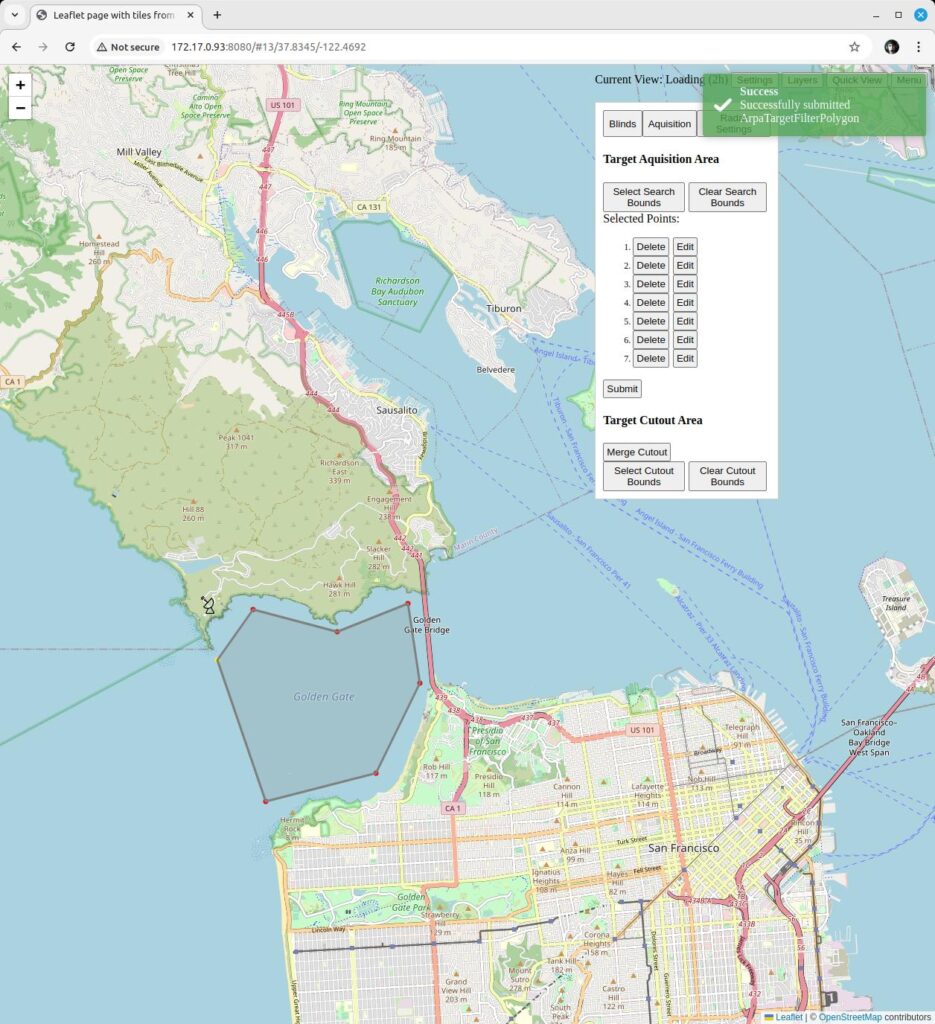Image resolution: width=935 pixels, height=1024 pixels.
Task: Click the Not secure site info chip
Action: point(128,47)
